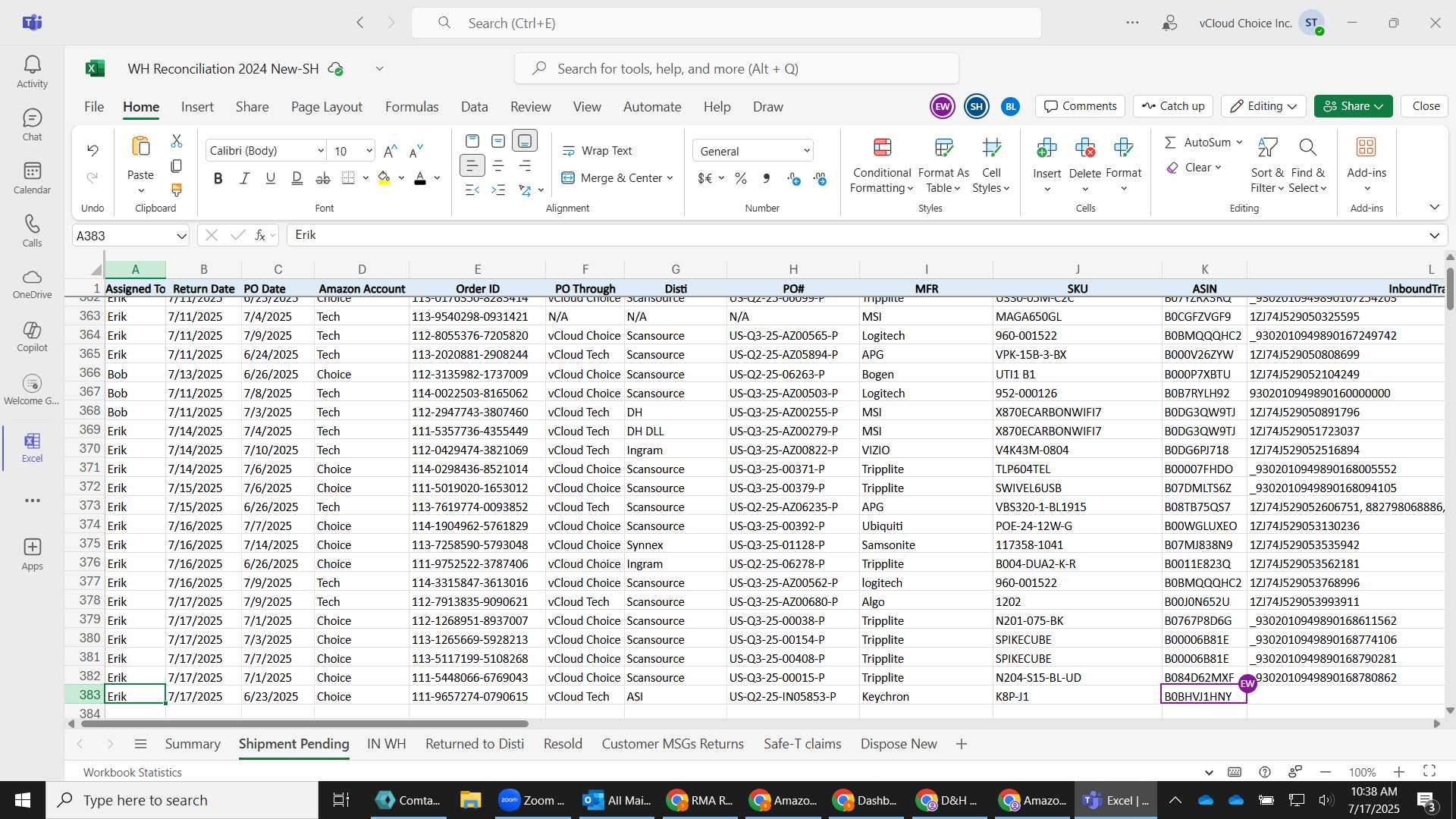Expand the formula bar
This screenshot has height=819, width=1456.
coord(1434,235)
